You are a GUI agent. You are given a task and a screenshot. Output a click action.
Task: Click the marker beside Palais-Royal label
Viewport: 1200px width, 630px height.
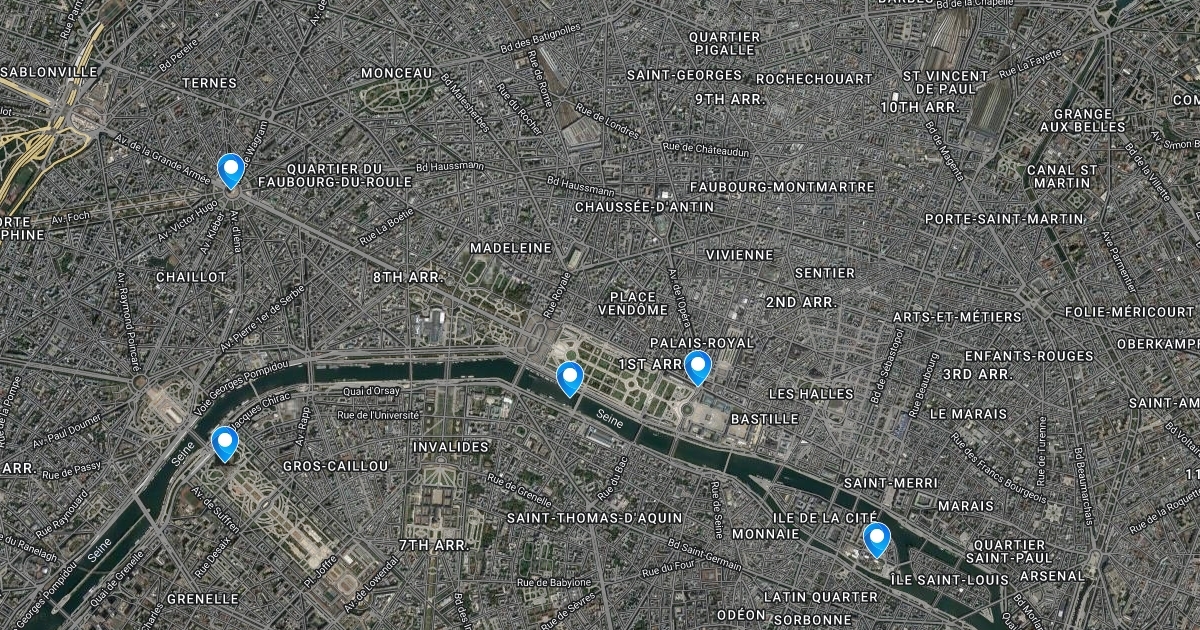click(x=697, y=369)
